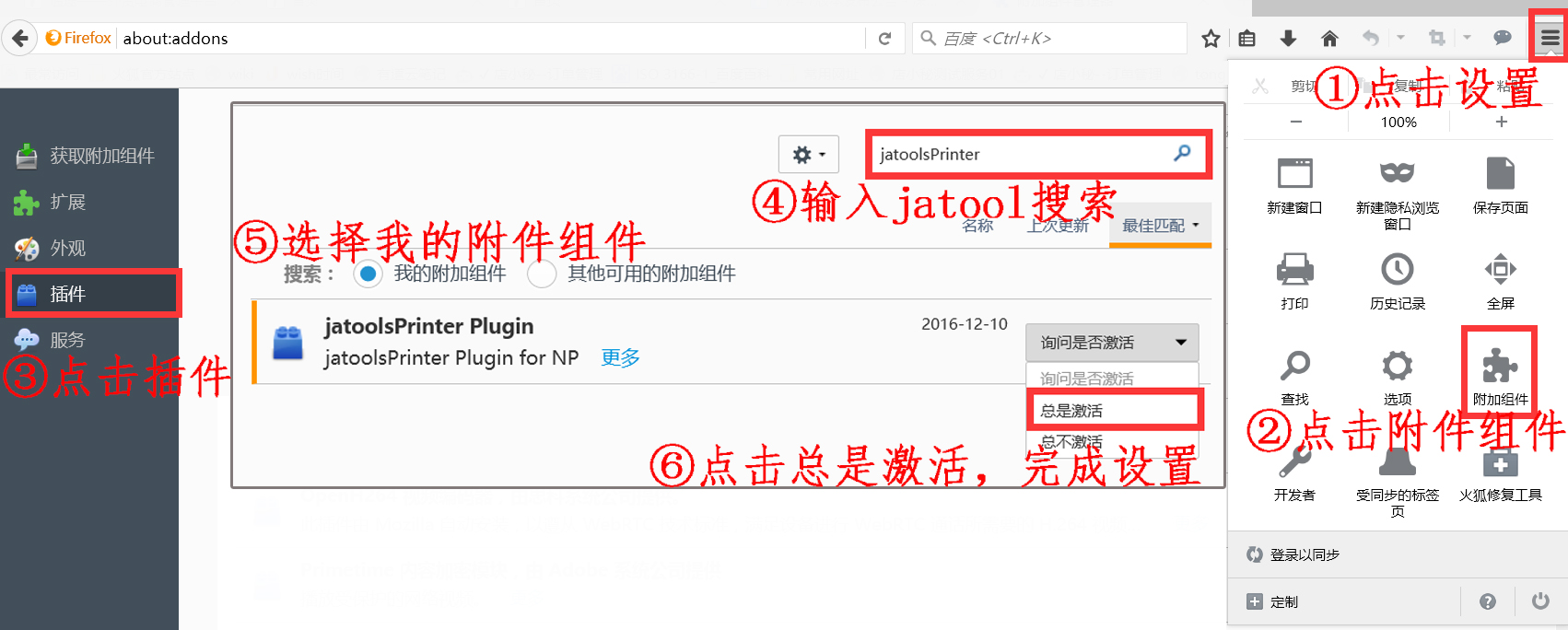
Task: Click the 更多 link for jatoolsPrinter
Action: 620,357
